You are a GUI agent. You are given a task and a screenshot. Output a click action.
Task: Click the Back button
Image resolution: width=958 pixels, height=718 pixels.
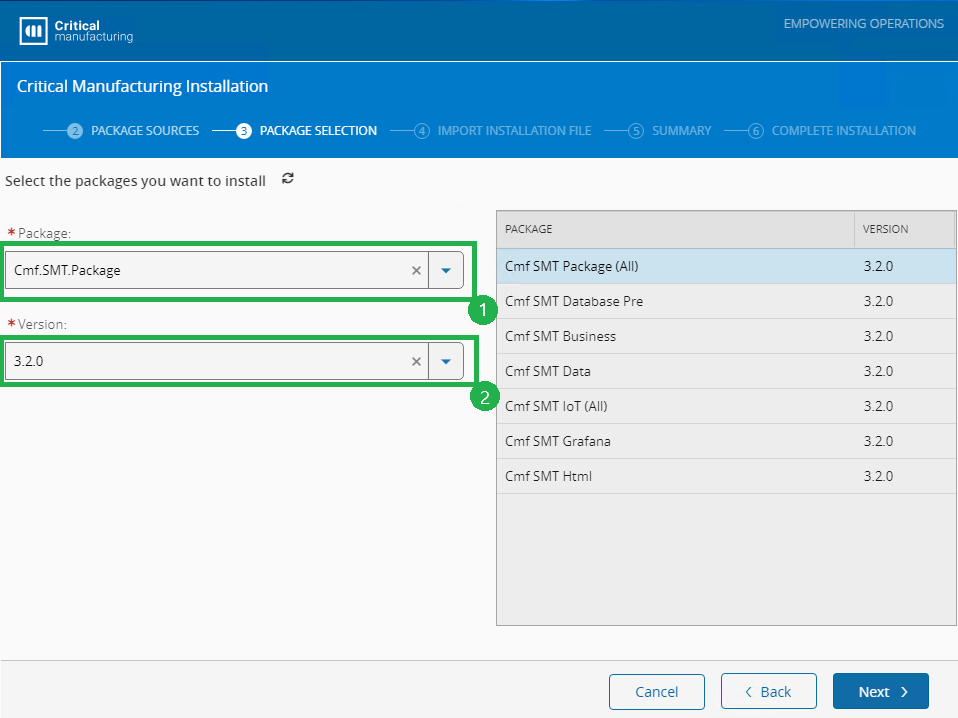click(x=768, y=691)
